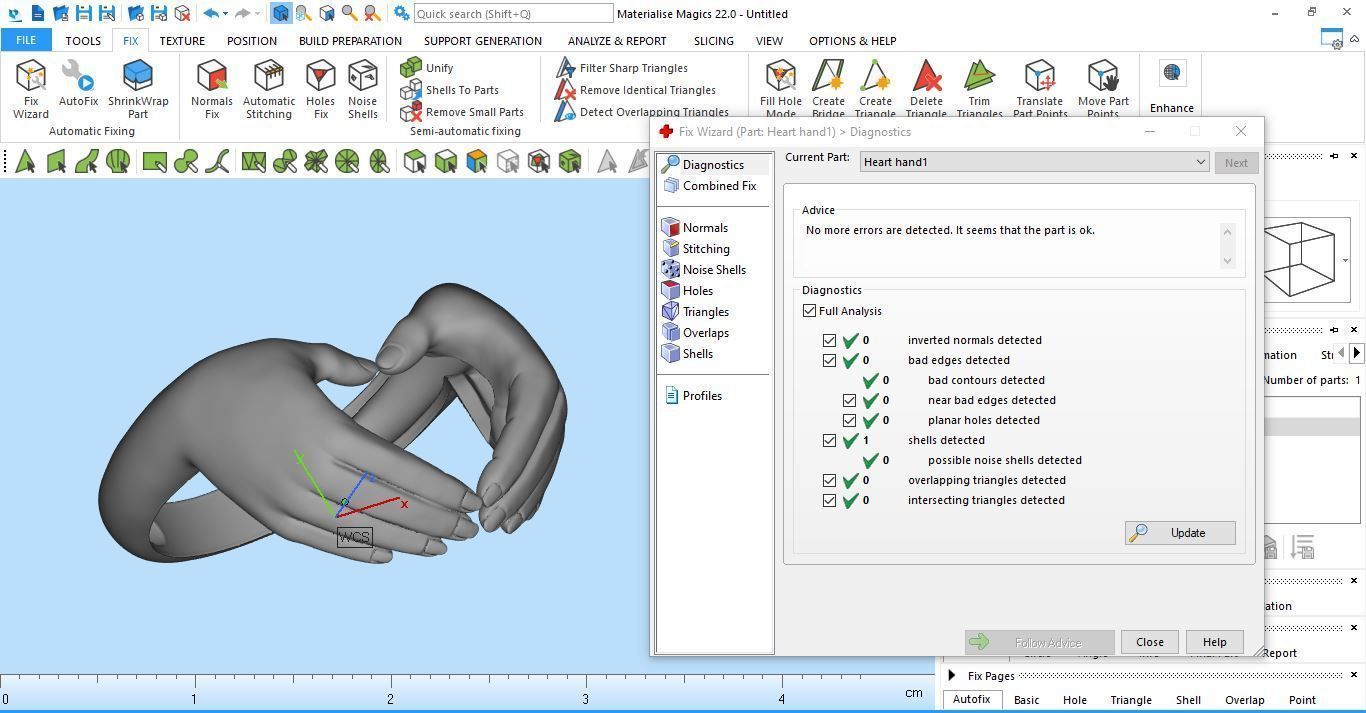Select the Overlap fix page tab
This screenshot has width=1366, height=713.
[x=1244, y=700]
